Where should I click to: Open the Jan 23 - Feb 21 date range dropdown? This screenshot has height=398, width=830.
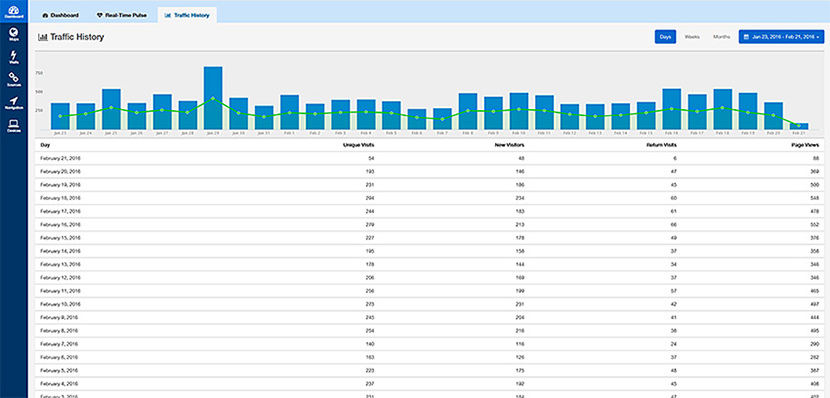781,37
